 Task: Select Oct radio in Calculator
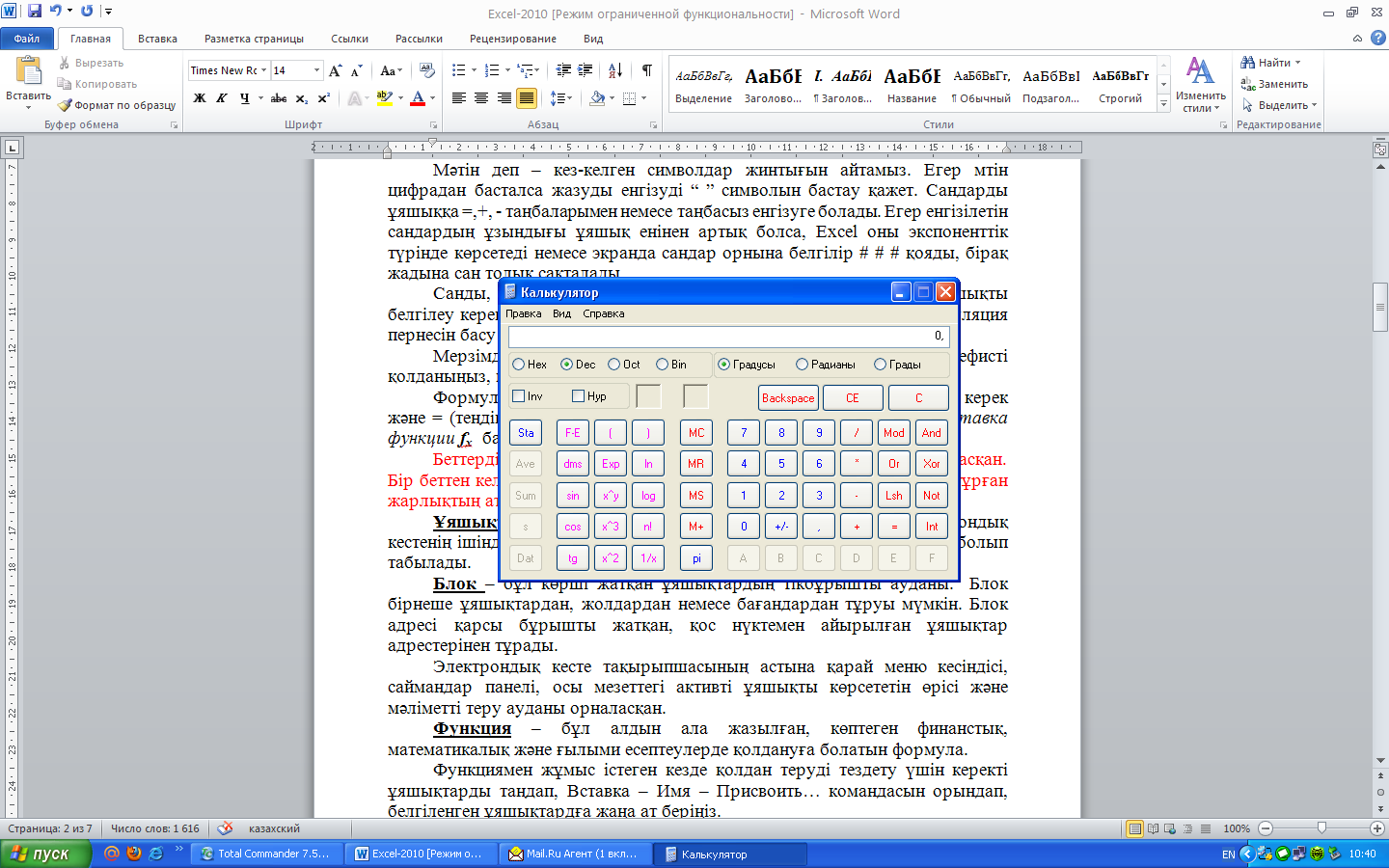pyautogui.click(x=613, y=365)
